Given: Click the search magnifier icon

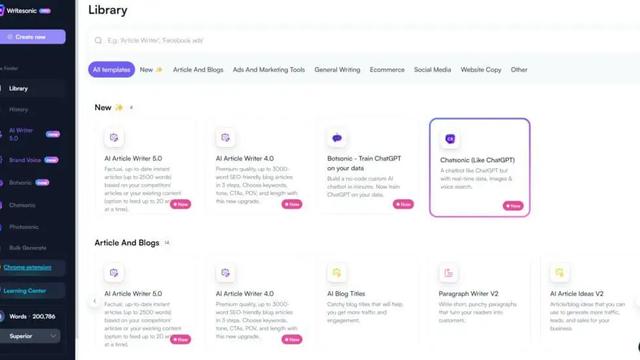Looking at the screenshot, I should coord(98,40).
